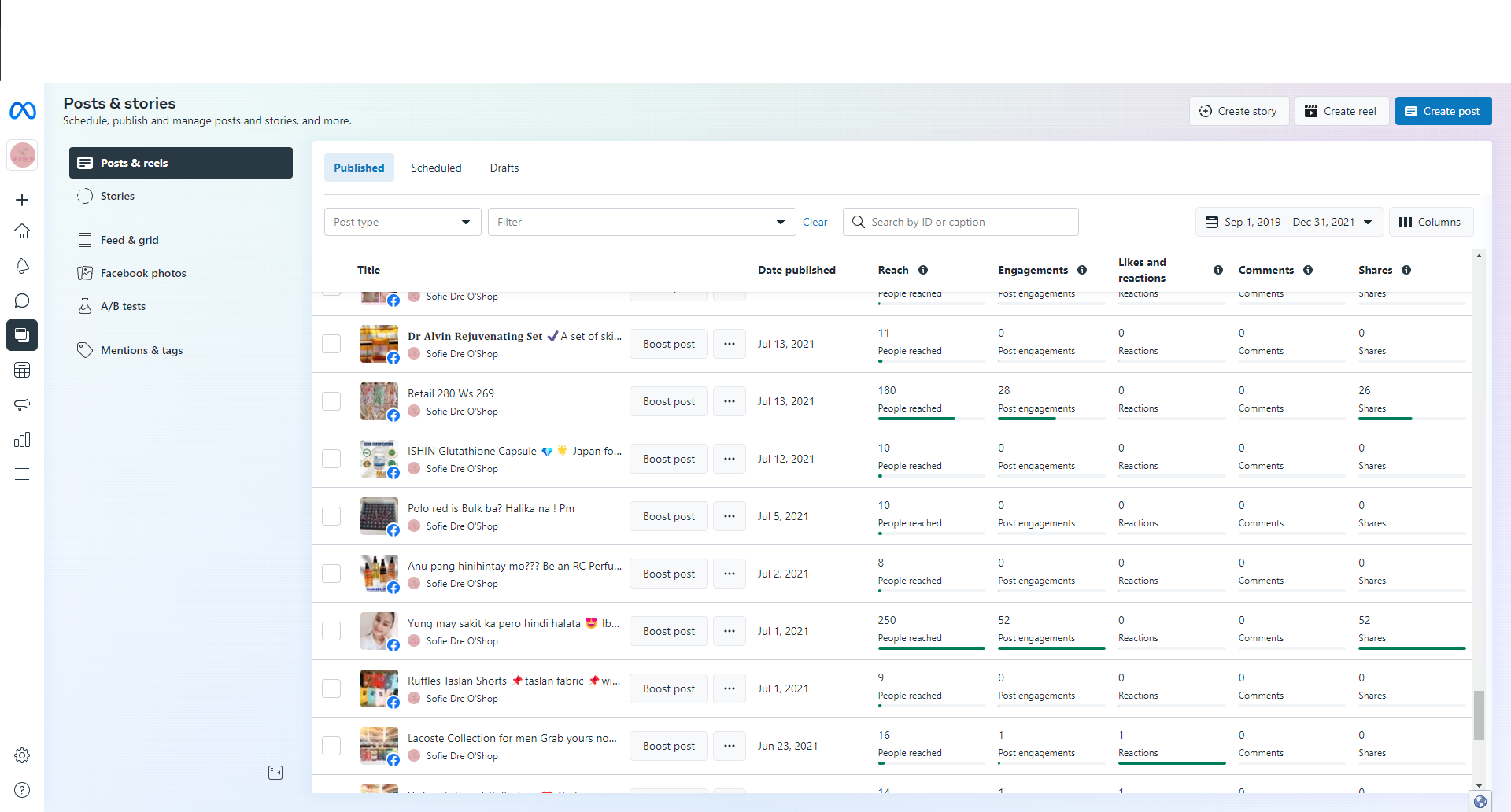Open insights bar chart icon

22,439
